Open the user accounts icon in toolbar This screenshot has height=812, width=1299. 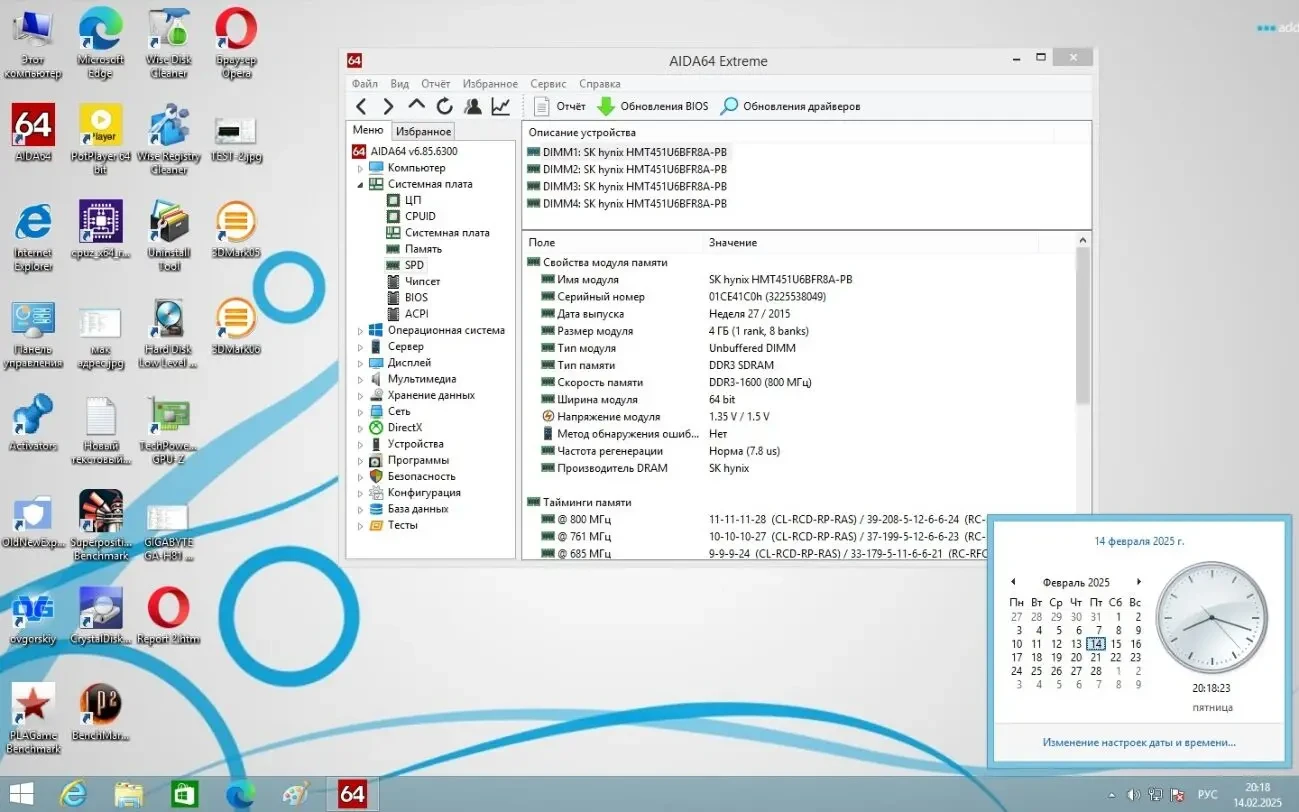tap(472, 106)
